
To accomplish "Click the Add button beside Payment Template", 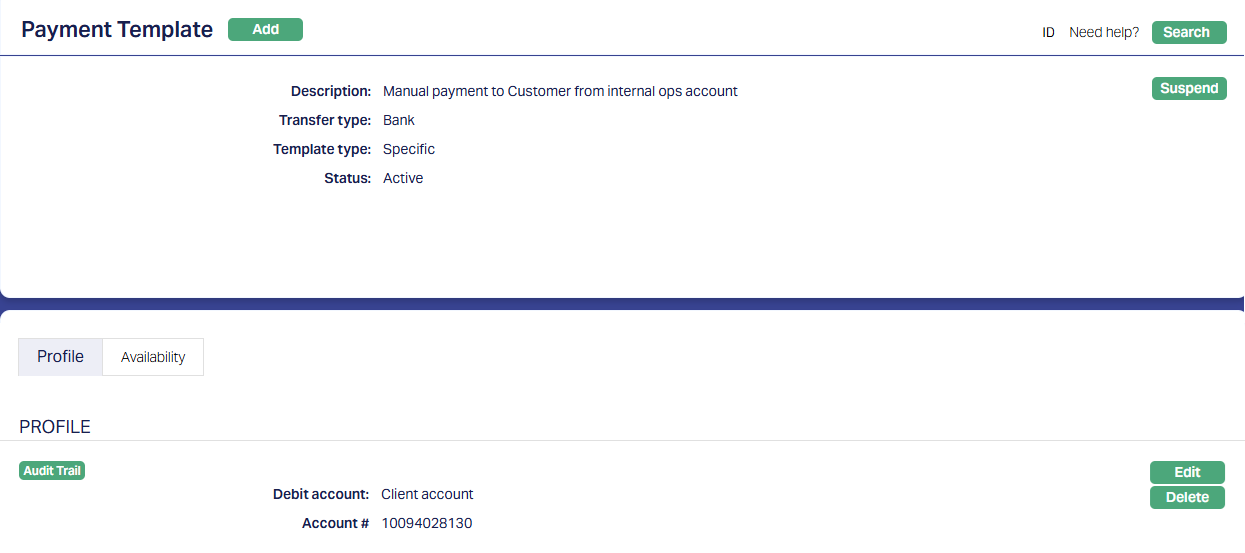I will (x=265, y=30).
